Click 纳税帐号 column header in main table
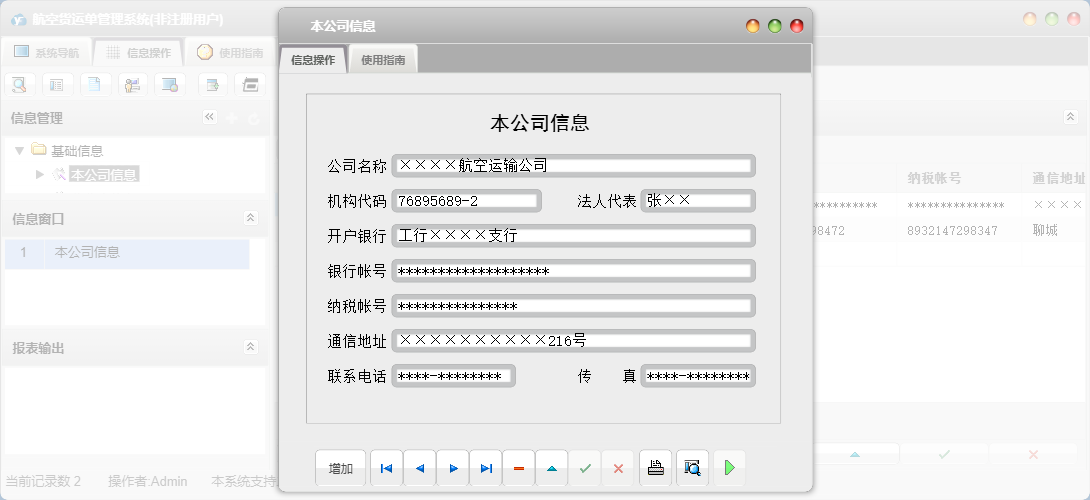The width and height of the screenshot is (1090, 500). (934, 179)
